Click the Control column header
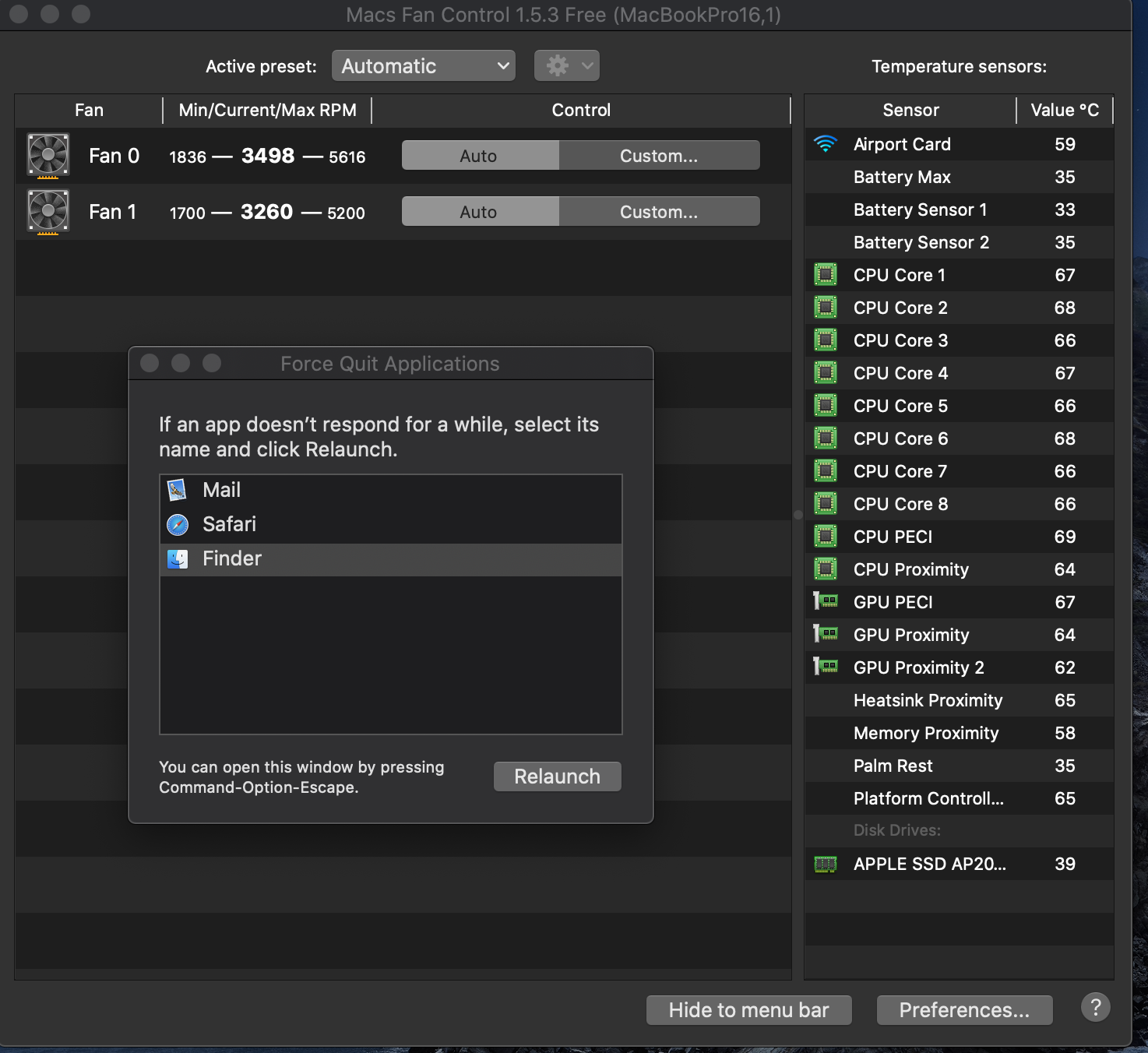This screenshot has width=1148, height=1053. [581, 110]
